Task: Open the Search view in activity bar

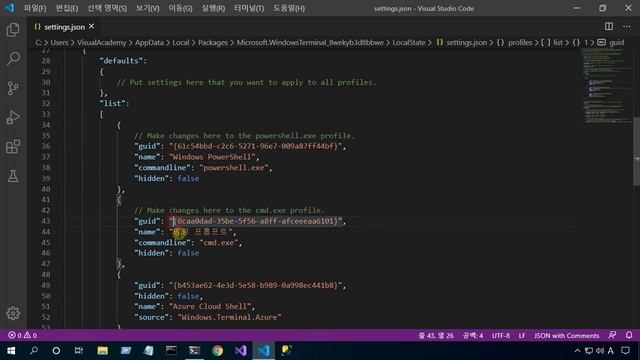Action: 13,59
